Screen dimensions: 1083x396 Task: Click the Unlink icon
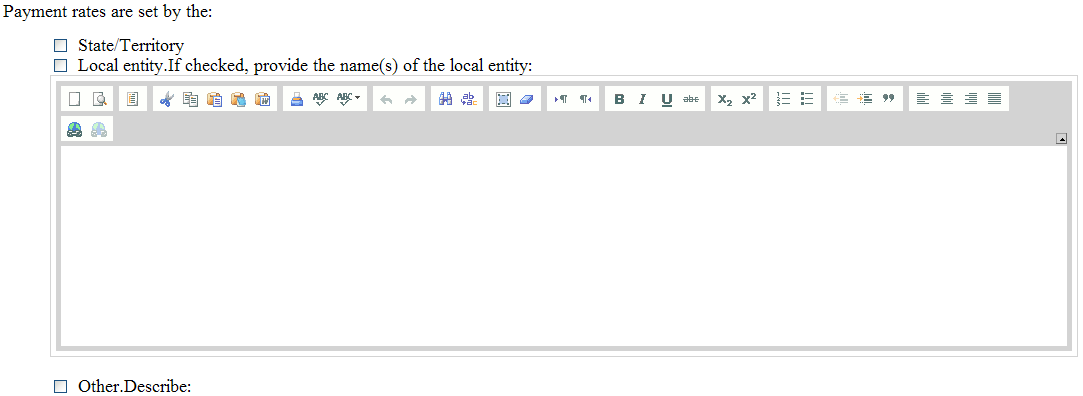99,129
